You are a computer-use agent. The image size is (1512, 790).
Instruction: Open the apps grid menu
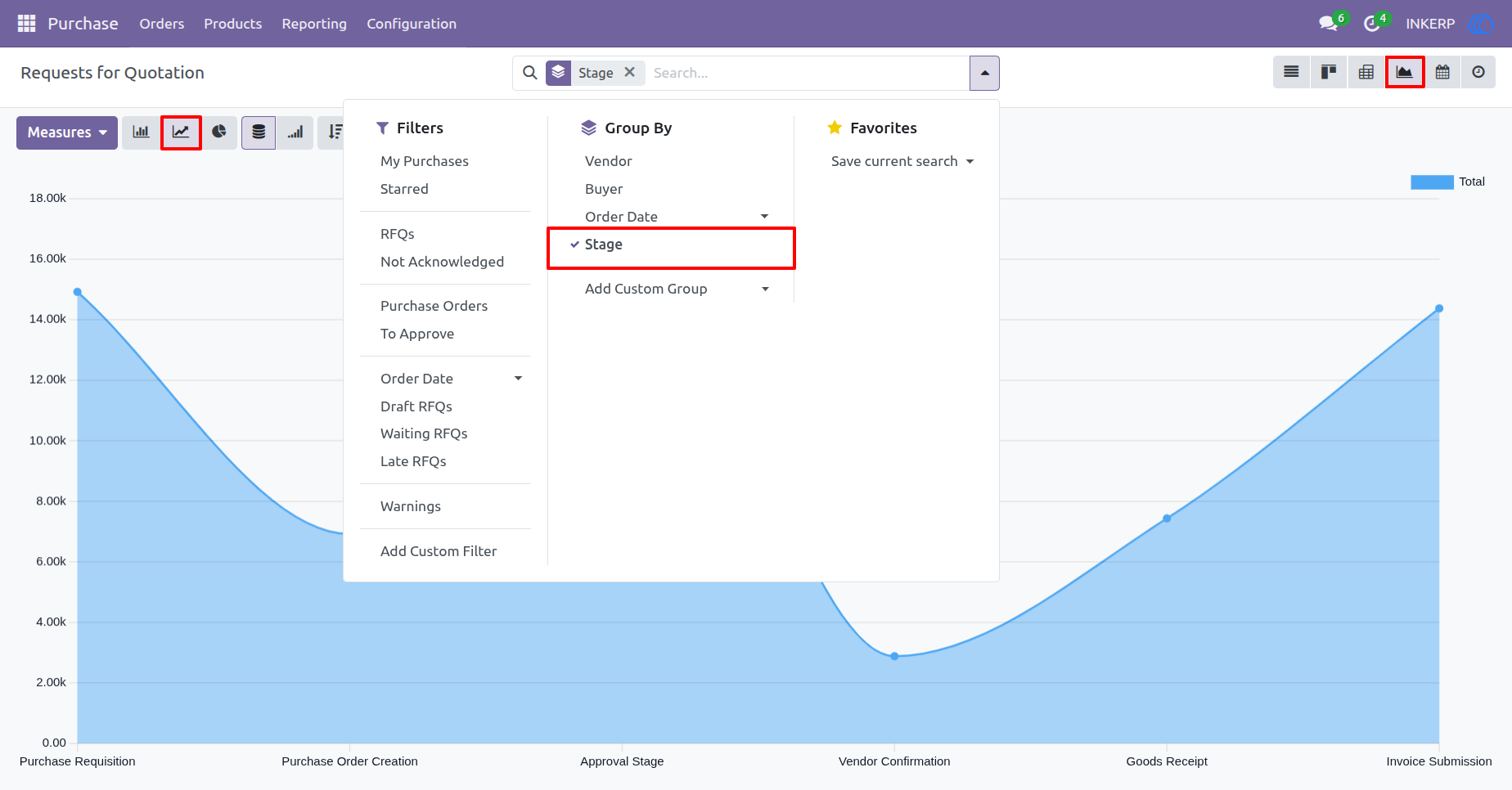point(26,24)
